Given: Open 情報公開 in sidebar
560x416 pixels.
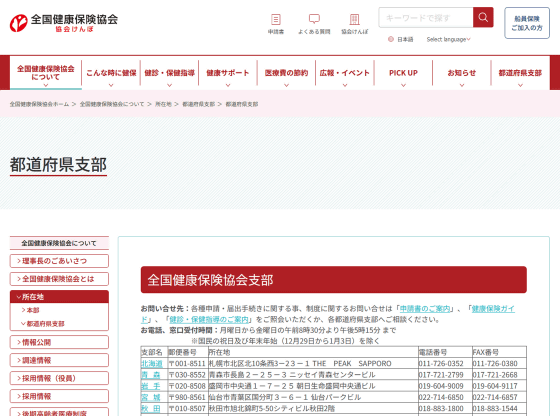Looking at the screenshot, I should point(59,342).
